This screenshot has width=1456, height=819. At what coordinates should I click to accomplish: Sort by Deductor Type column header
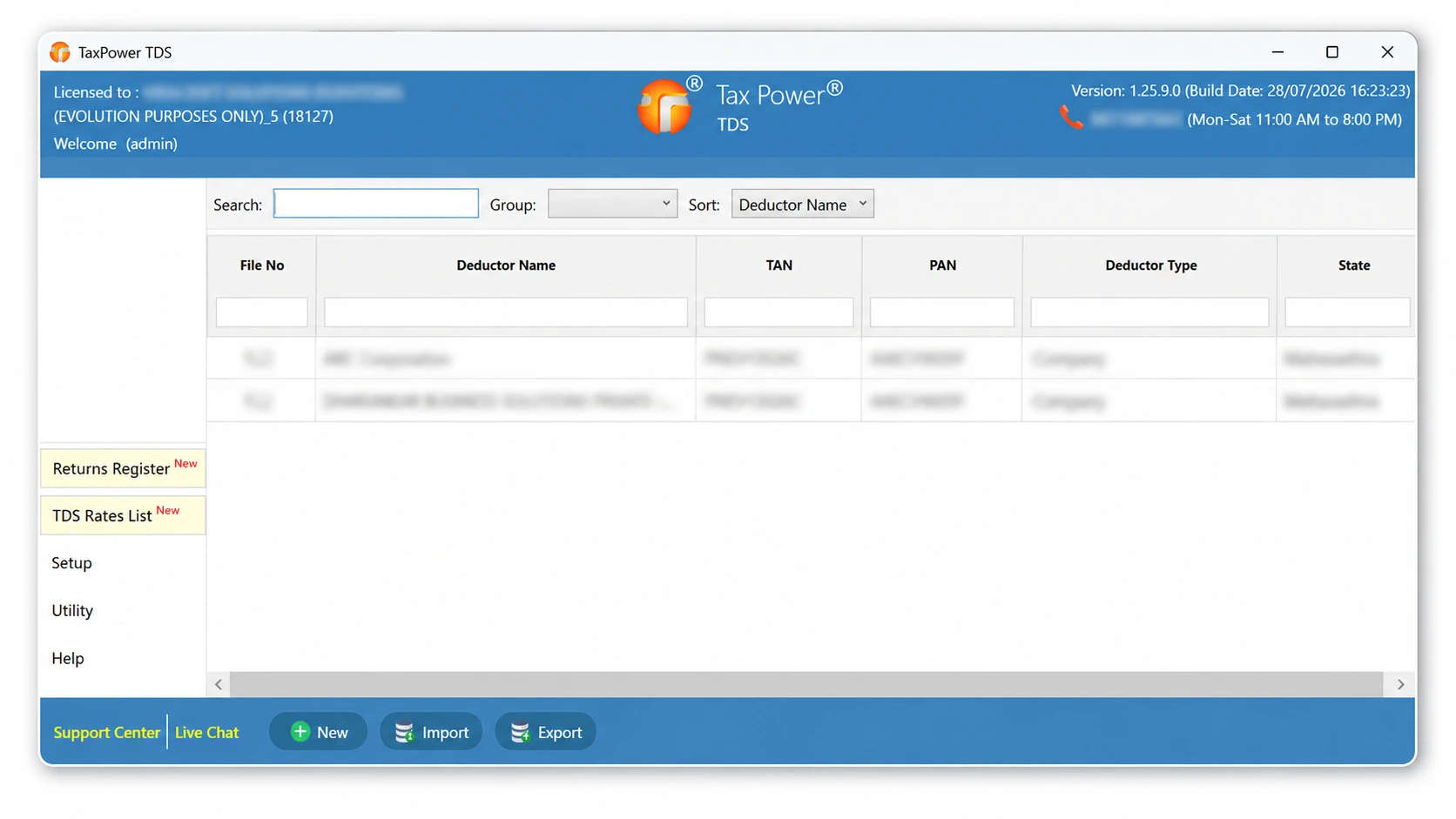(x=1151, y=265)
